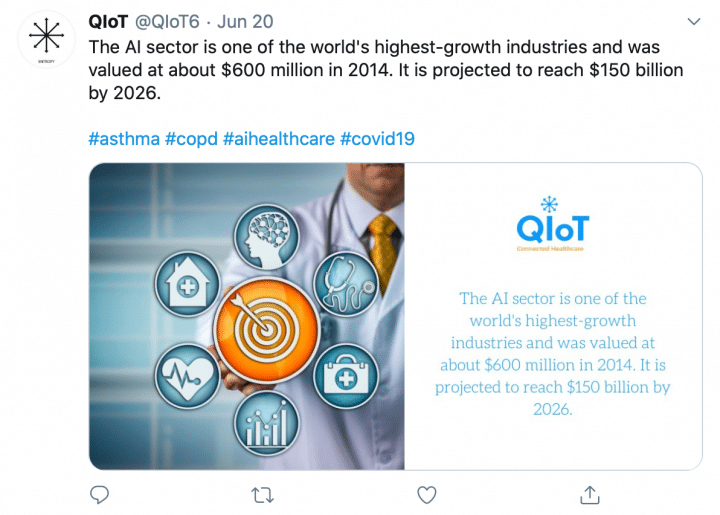
Task: Follow the #aihealthcare hashtag link
Action: (279, 138)
